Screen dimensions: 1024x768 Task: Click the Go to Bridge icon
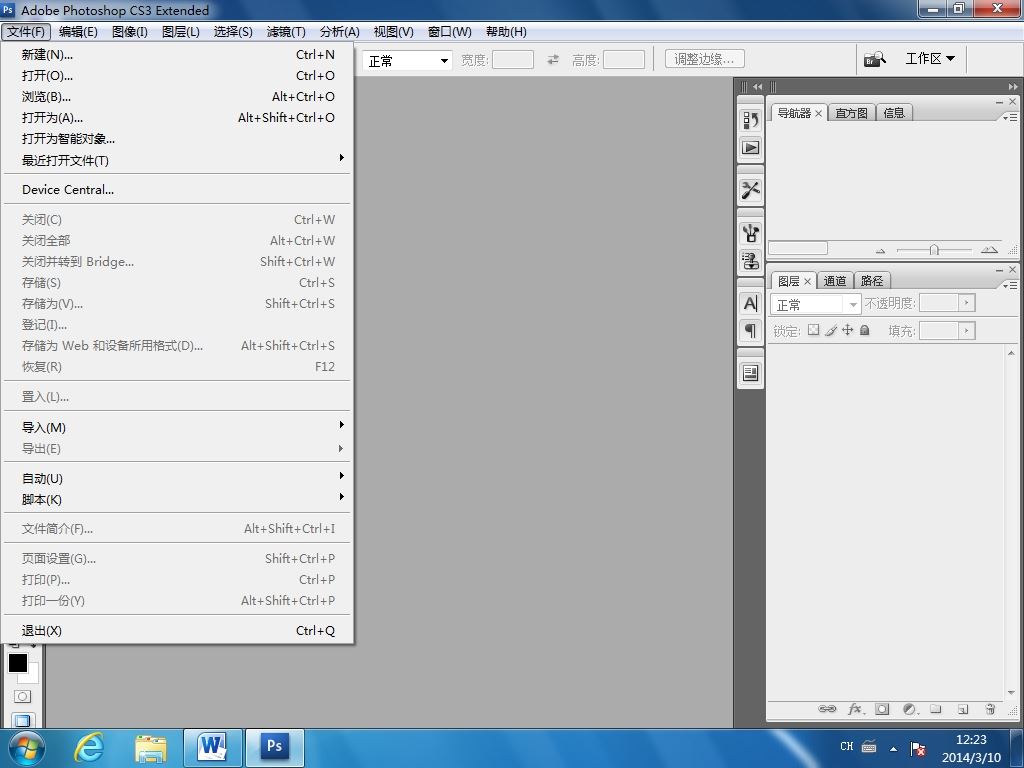tap(875, 59)
